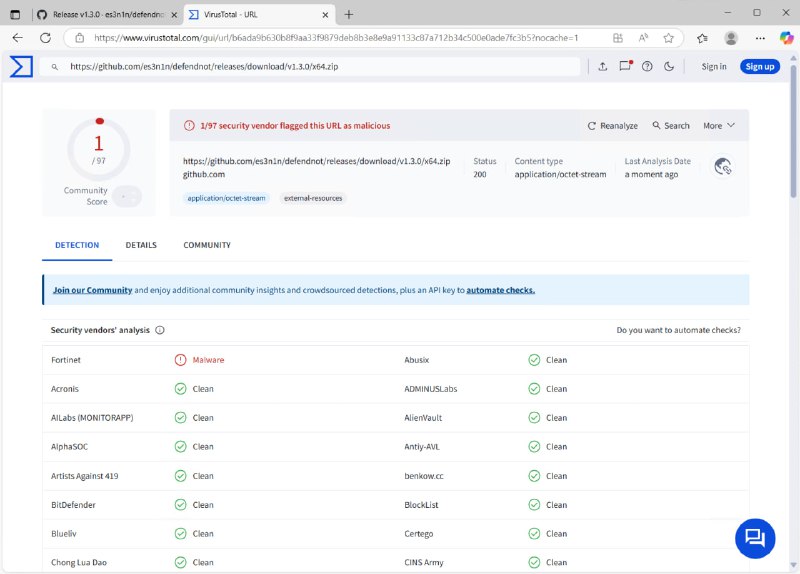Click the VirusTotal sigma logo
The width and height of the screenshot is (800, 574).
pyautogui.click(x=21, y=66)
